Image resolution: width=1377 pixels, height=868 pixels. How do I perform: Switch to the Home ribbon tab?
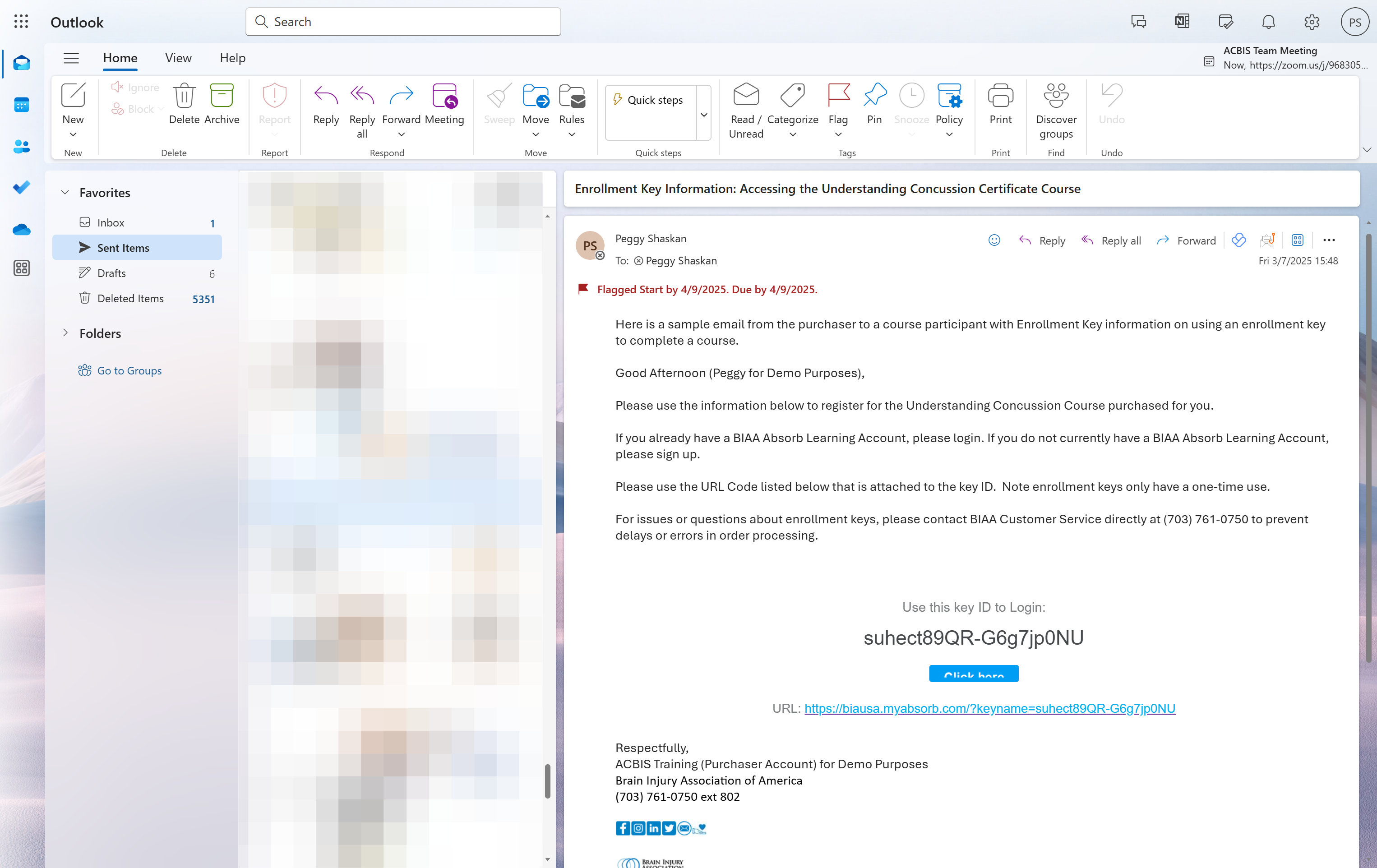120,58
